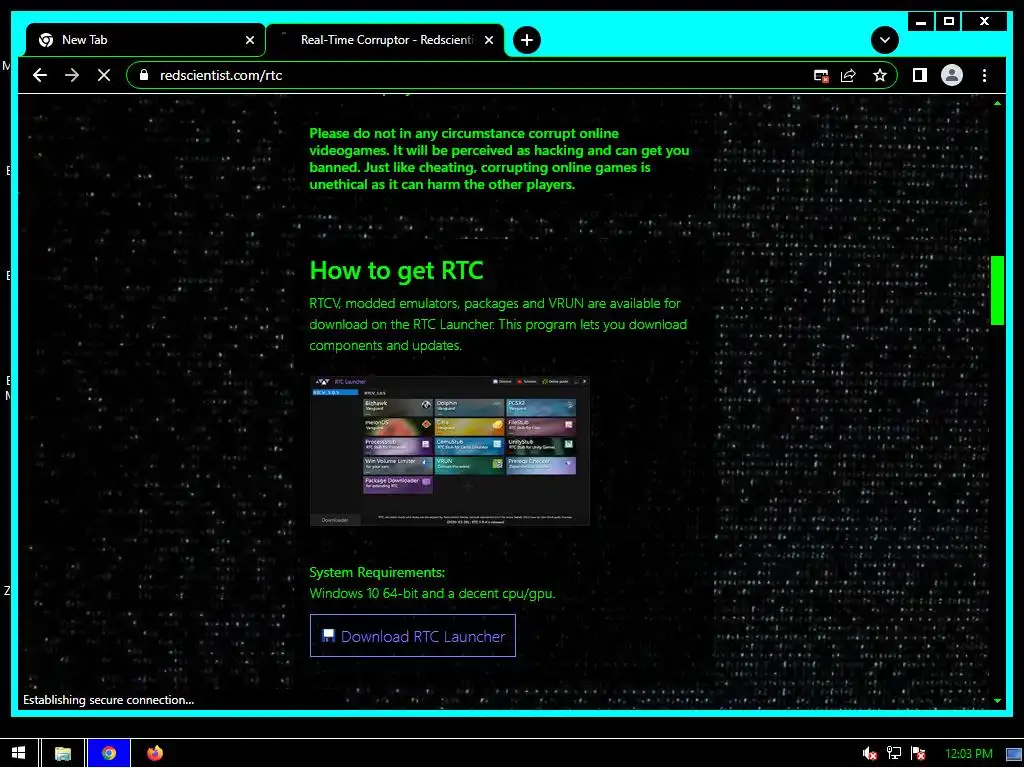Click the scrollbar up arrow
The image size is (1024, 768).
[x=997, y=103]
